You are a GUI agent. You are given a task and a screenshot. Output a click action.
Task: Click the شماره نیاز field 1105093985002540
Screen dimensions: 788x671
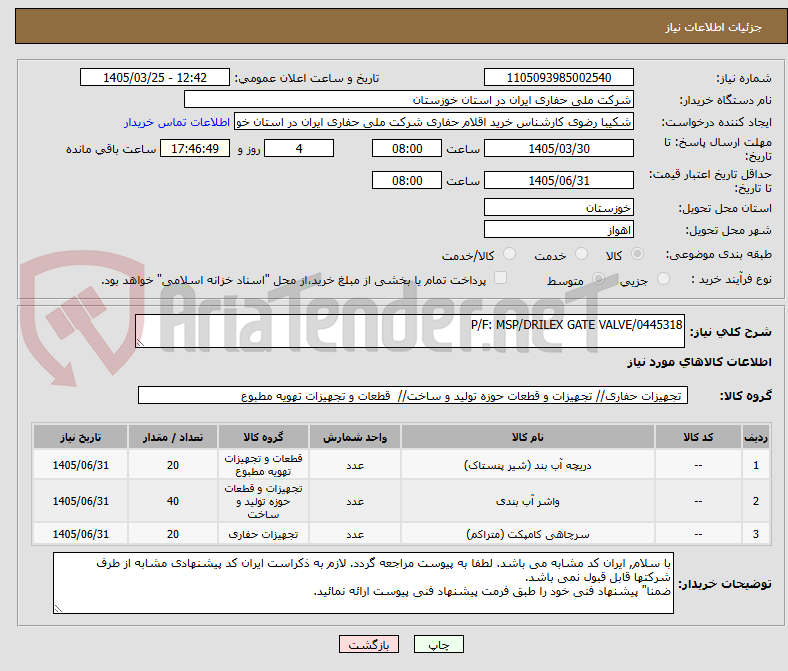pyautogui.click(x=558, y=77)
